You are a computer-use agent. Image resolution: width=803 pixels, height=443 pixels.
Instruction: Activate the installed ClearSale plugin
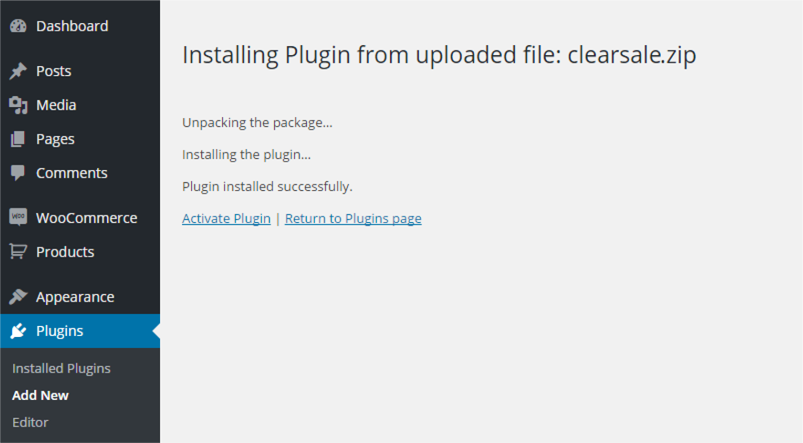(x=226, y=218)
